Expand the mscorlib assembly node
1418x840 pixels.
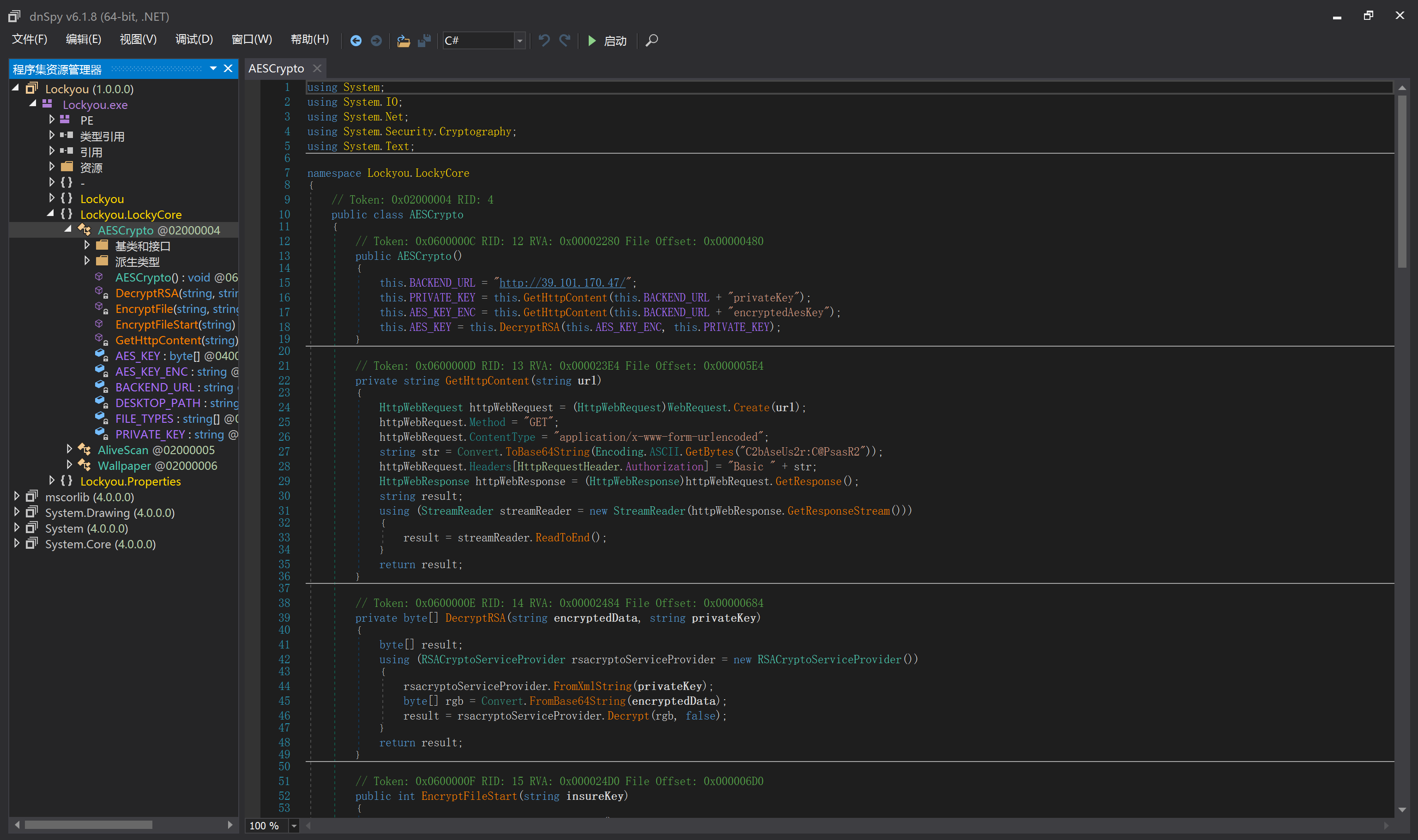point(17,496)
